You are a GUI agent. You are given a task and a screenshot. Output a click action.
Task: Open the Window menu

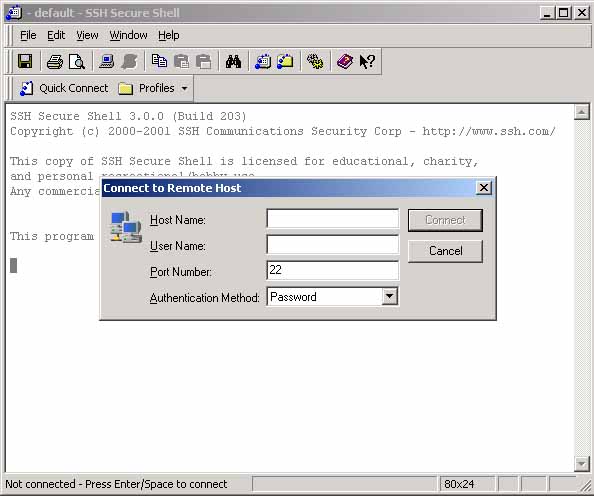pyautogui.click(x=128, y=35)
